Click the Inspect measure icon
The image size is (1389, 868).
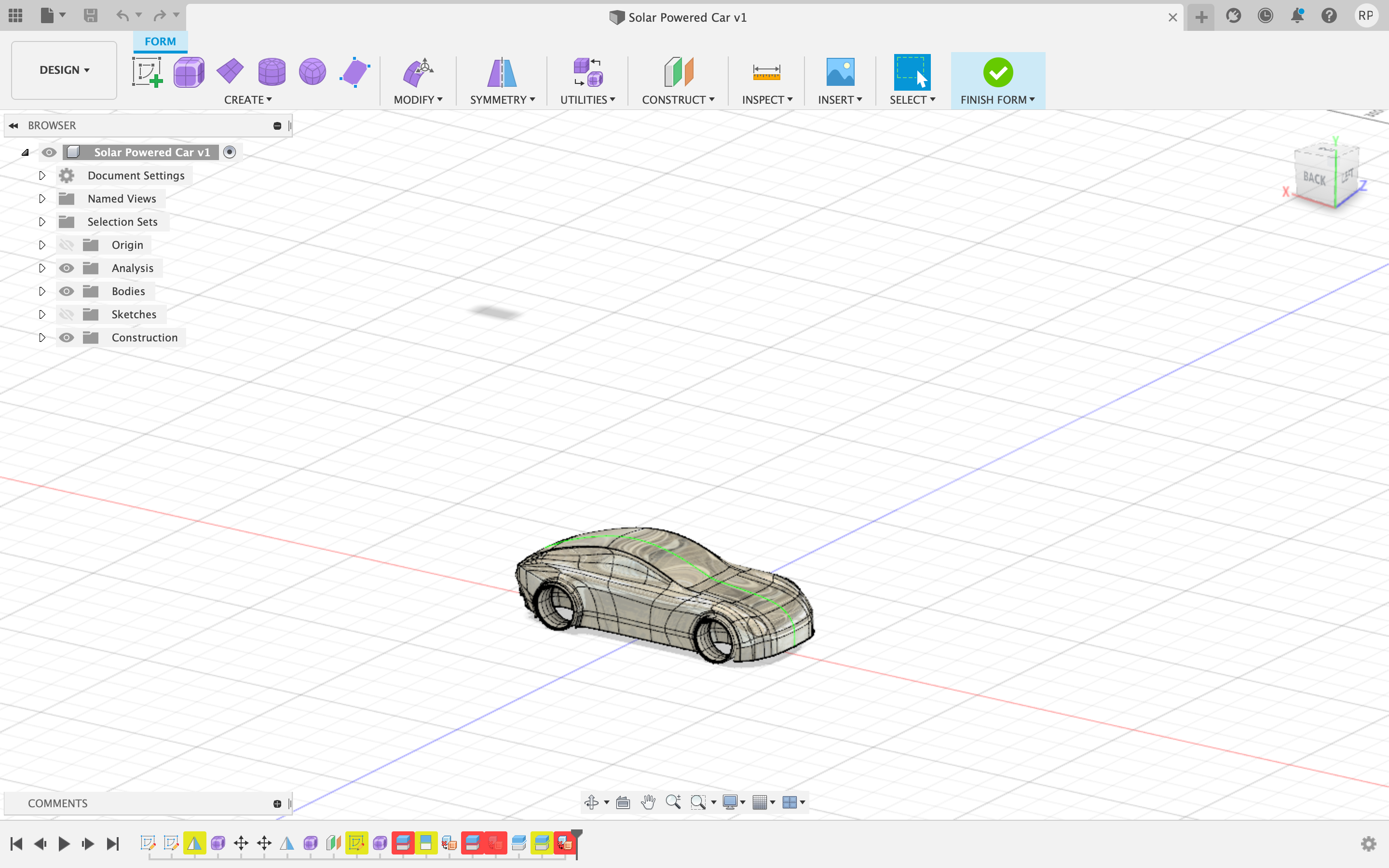766,72
